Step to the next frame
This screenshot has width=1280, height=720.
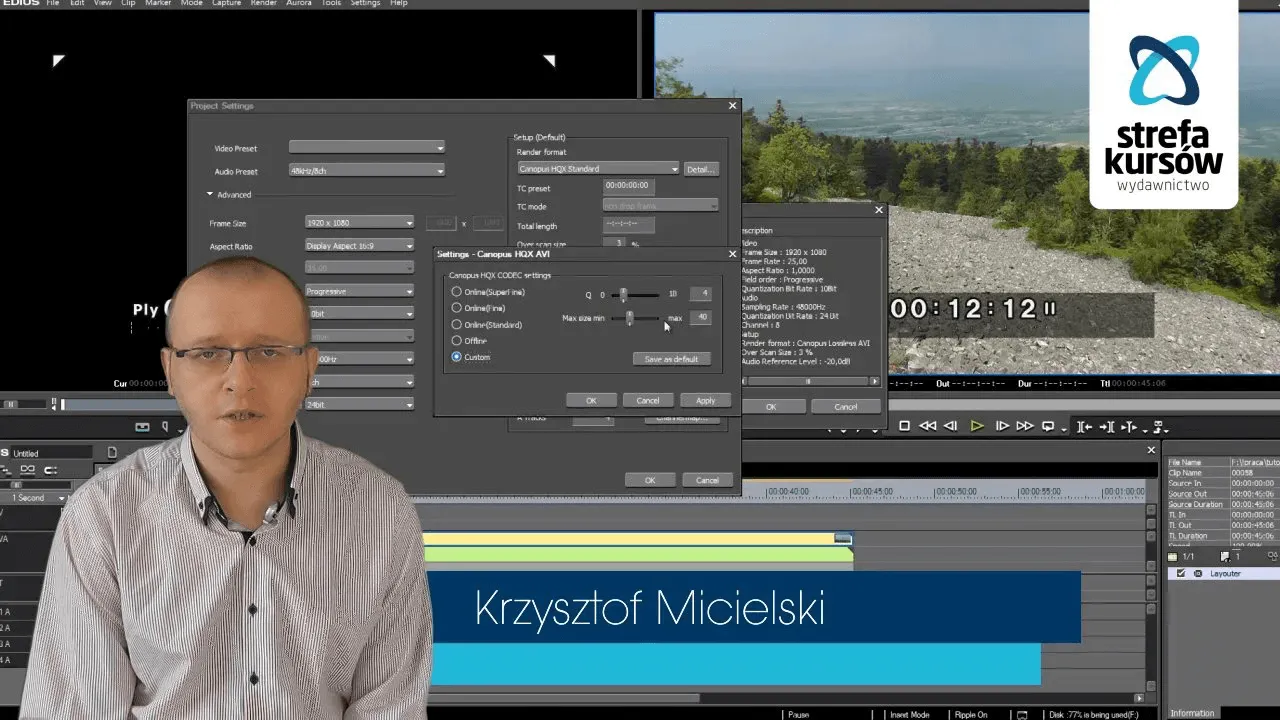pos(1002,426)
